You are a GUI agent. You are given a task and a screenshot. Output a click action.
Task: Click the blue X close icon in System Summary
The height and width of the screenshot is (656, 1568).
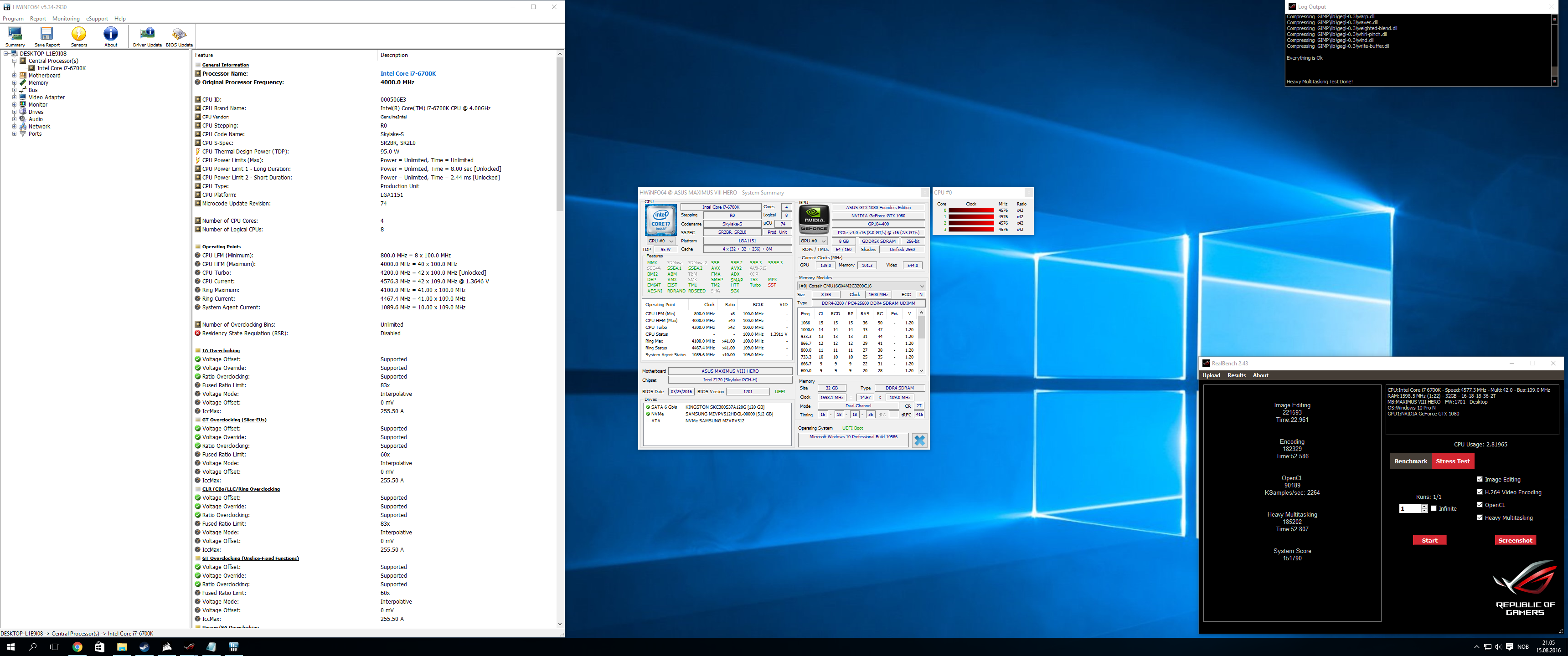[919, 440]
